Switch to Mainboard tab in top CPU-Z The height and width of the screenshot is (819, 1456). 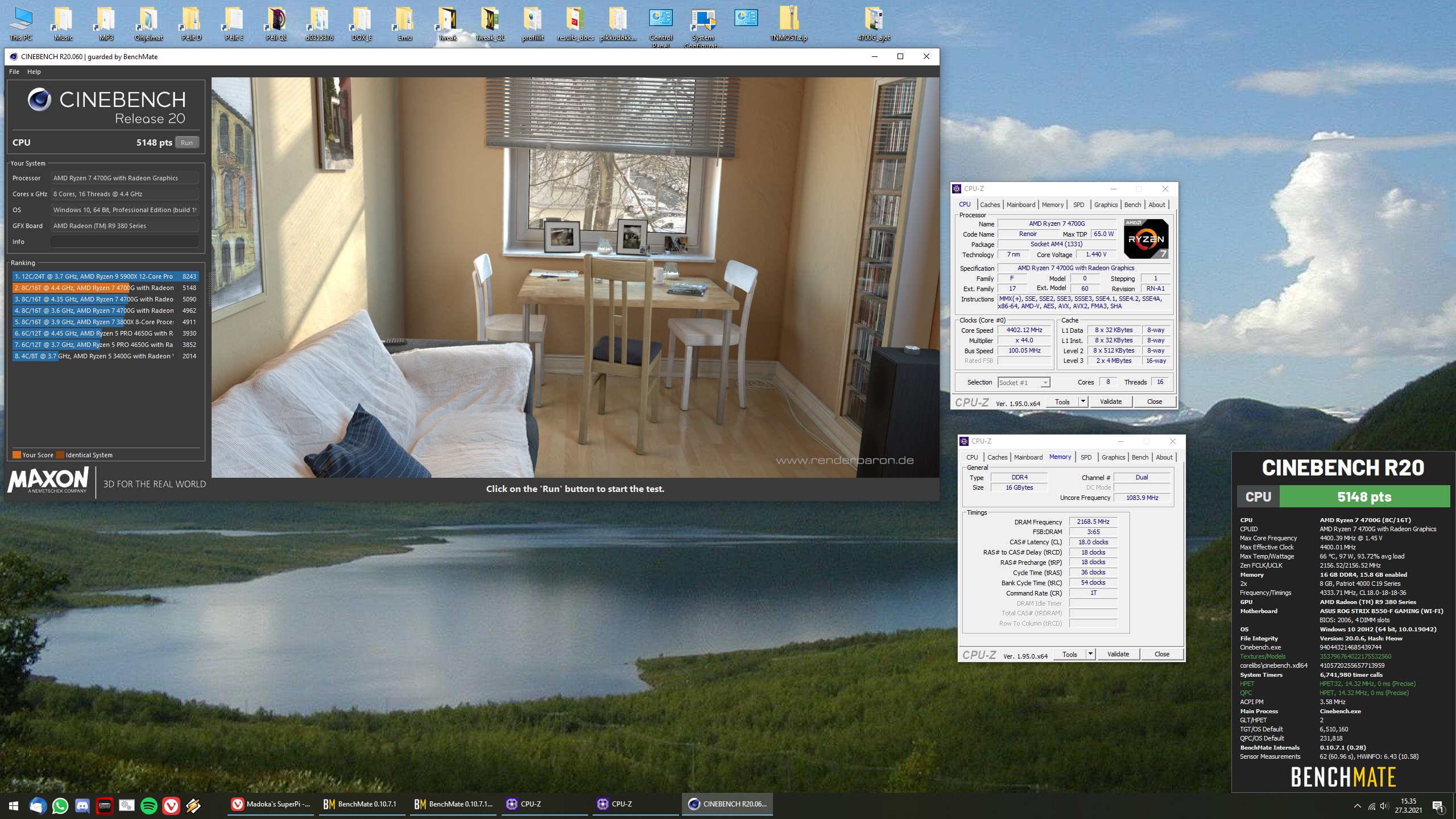[x=1021, y=205]
